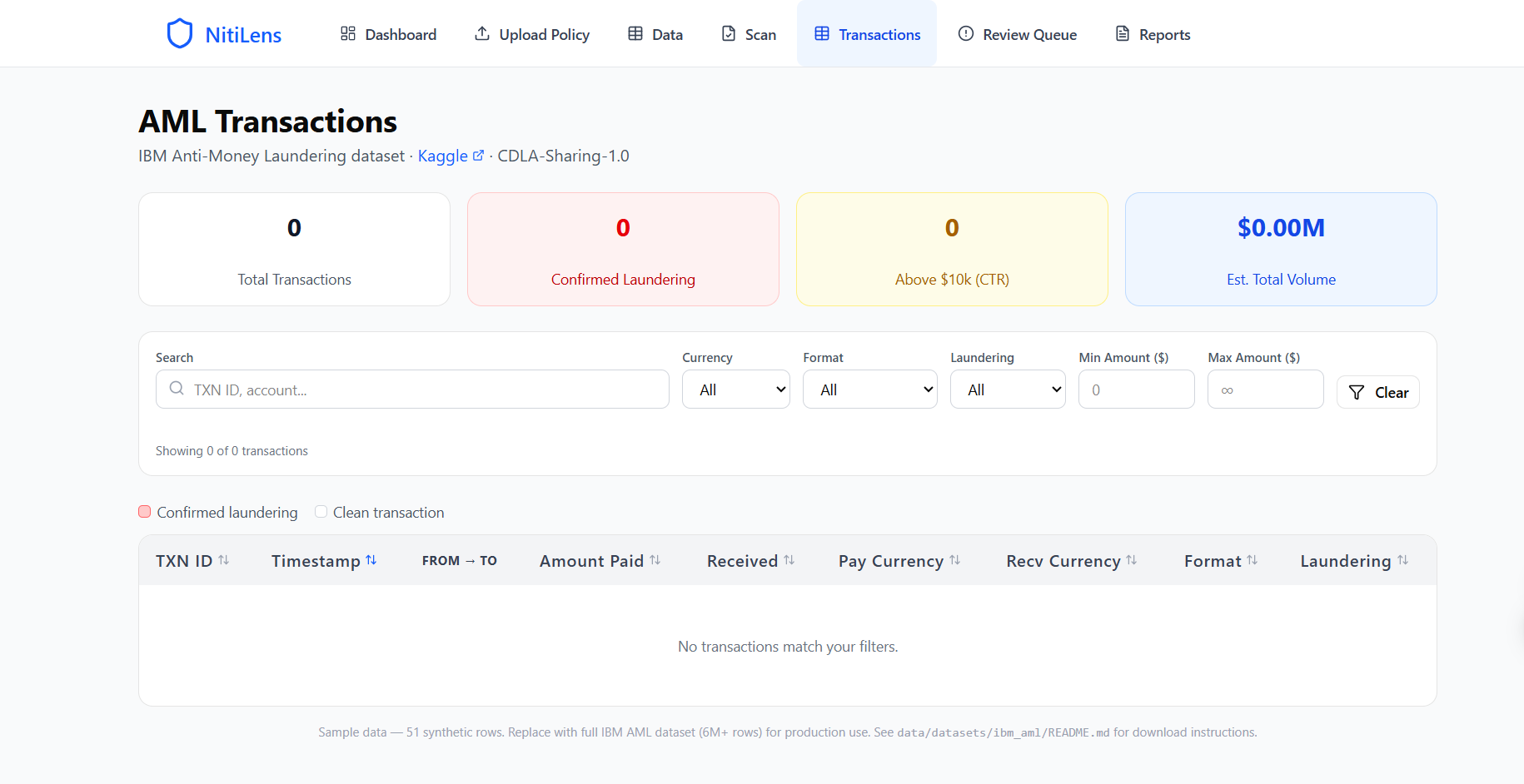
Task: Sort by Amount Paid using its arrow icon
Action: click(x=655, y=560)
